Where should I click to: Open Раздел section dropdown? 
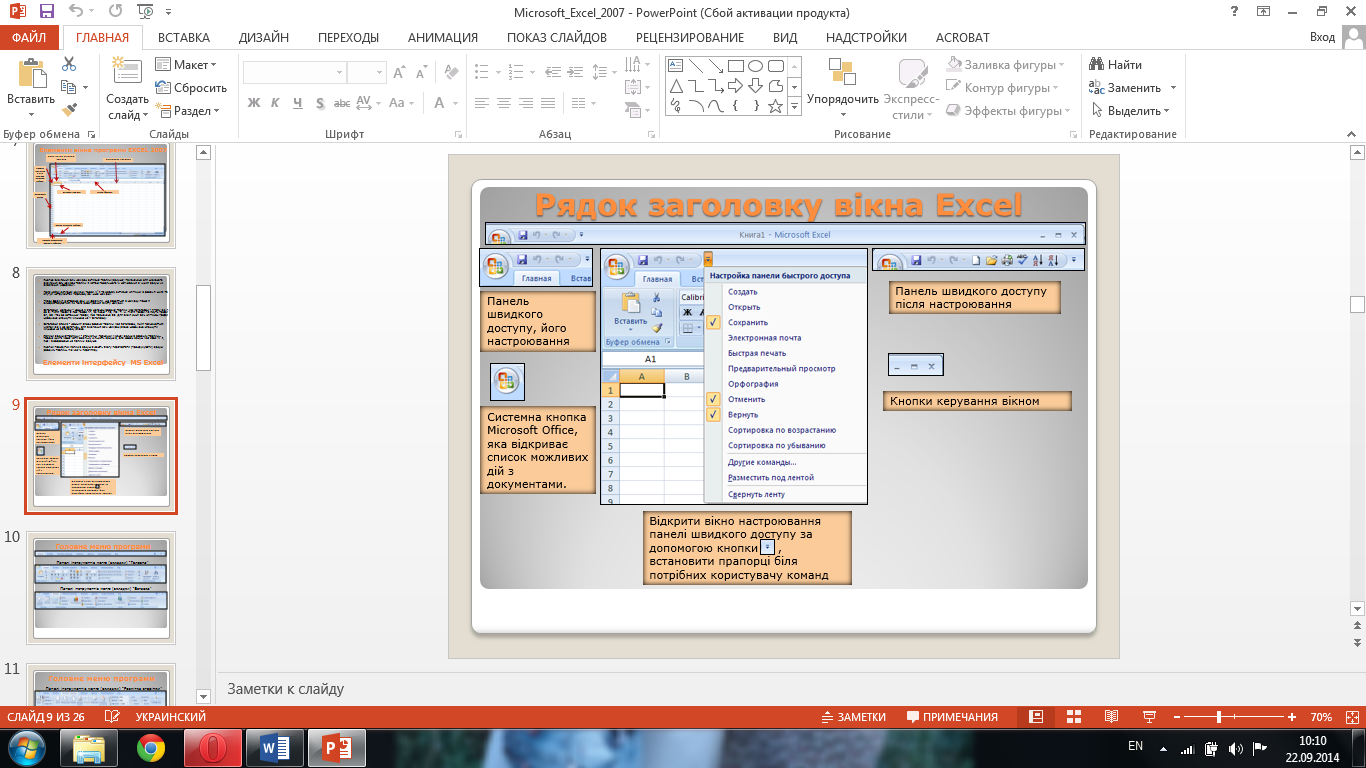(x=188, y=111)
